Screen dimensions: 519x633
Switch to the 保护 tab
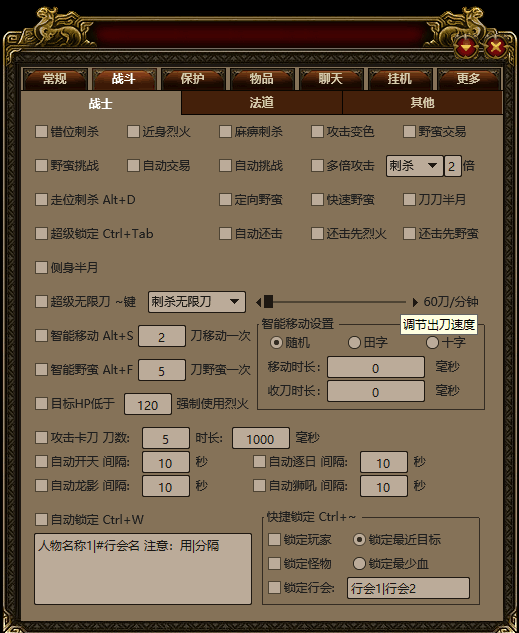[193, 79]
